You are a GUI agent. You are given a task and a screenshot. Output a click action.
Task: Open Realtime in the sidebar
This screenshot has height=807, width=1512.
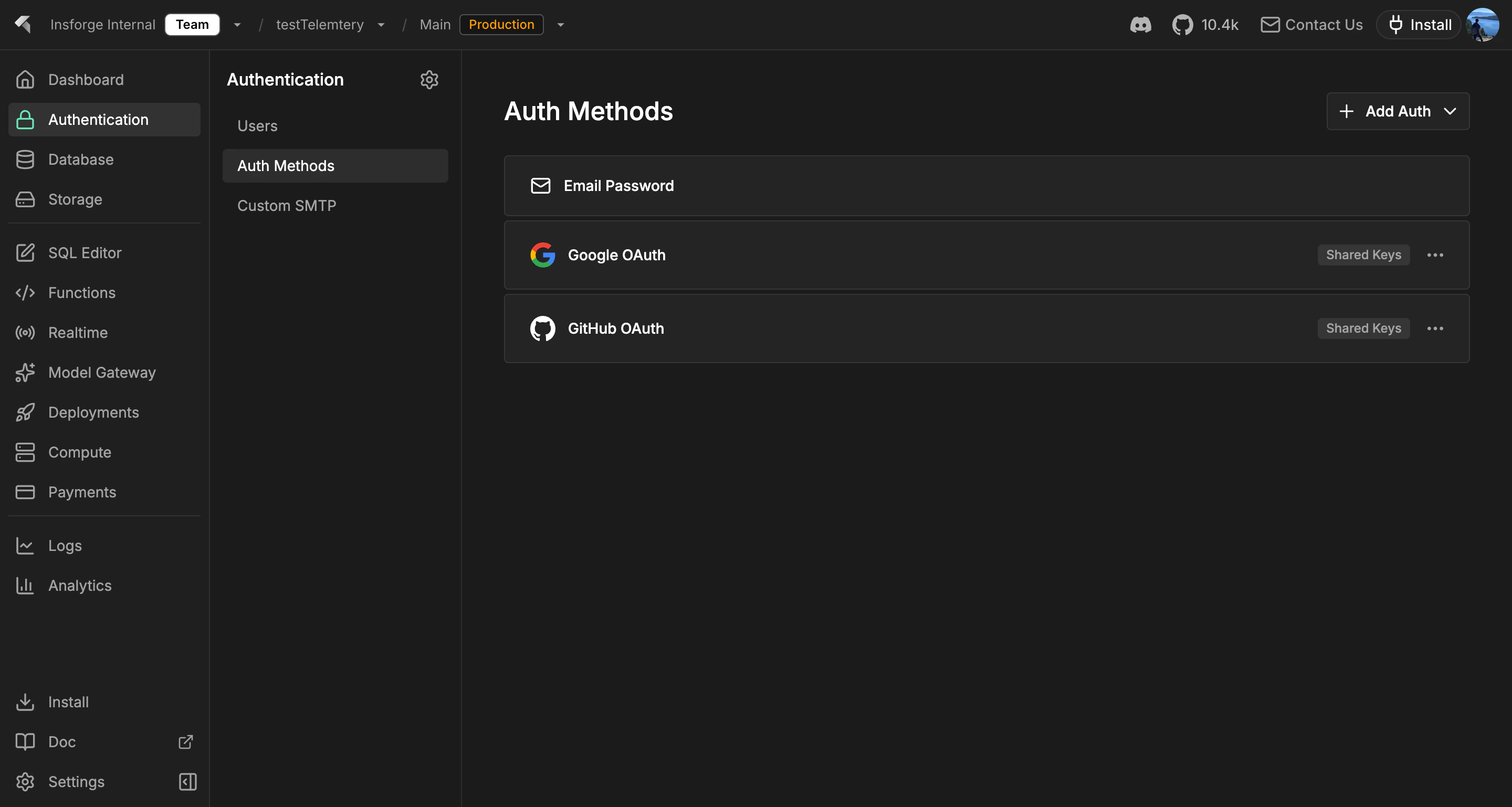pos(104,333)
